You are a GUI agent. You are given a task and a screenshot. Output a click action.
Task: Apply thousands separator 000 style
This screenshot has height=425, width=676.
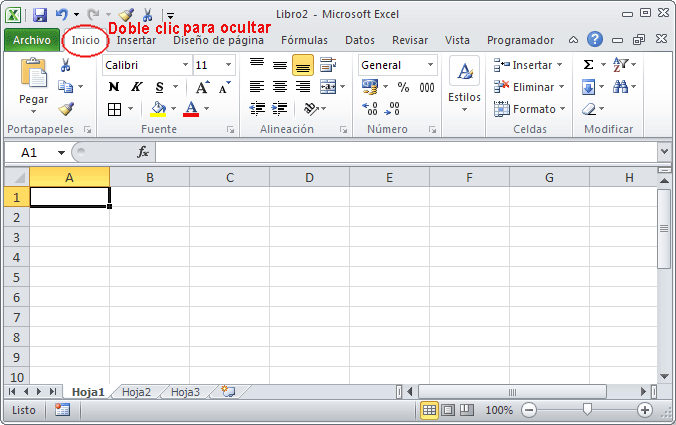pos(427,87)
